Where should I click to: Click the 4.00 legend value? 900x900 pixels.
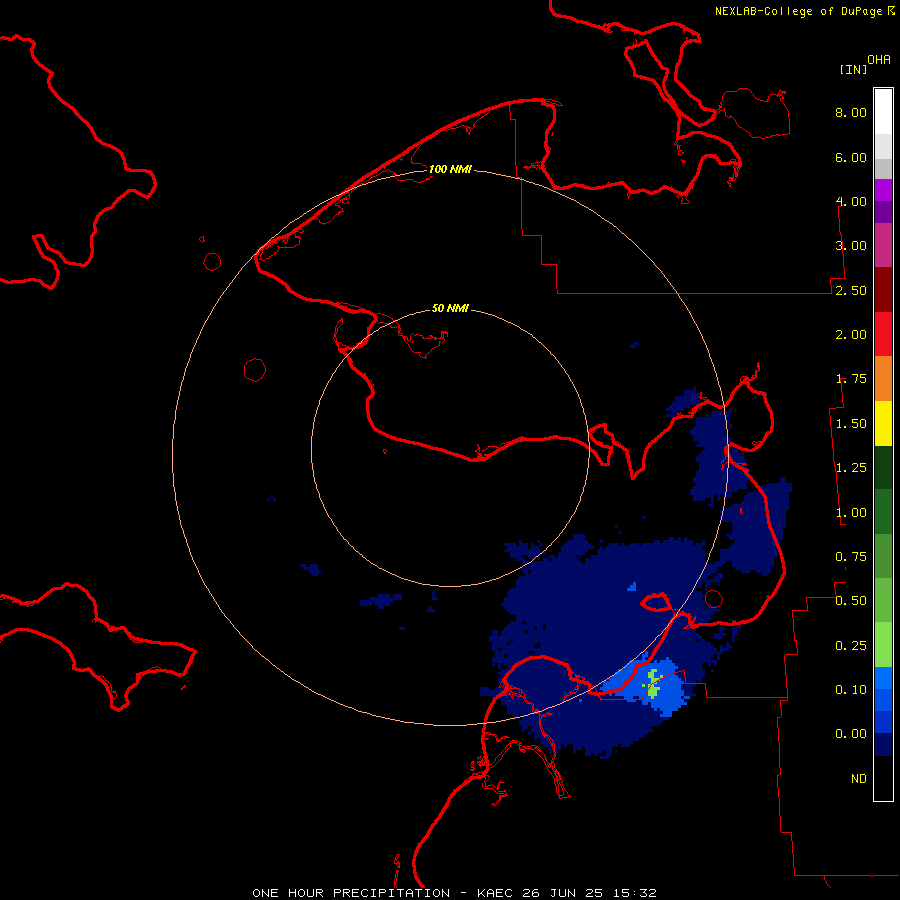(851, 201)
